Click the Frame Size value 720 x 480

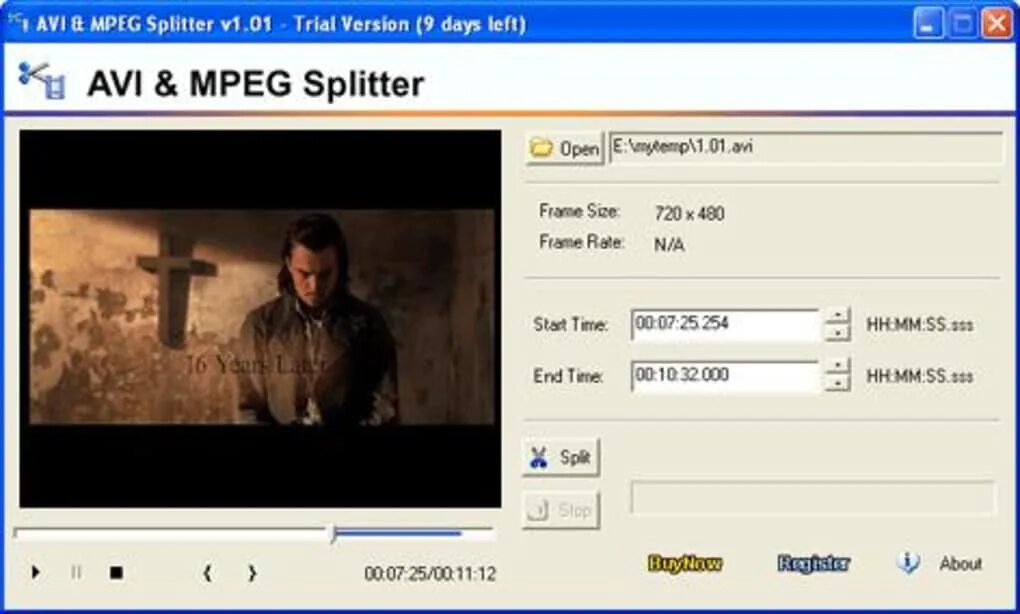coord(690,213)
